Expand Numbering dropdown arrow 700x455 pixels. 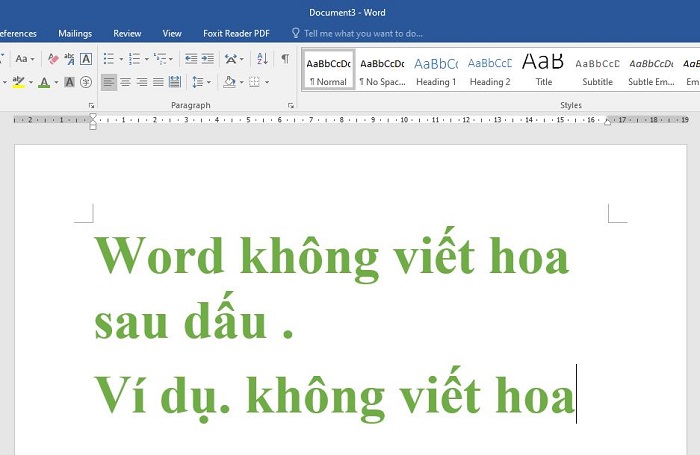point(146,59)
